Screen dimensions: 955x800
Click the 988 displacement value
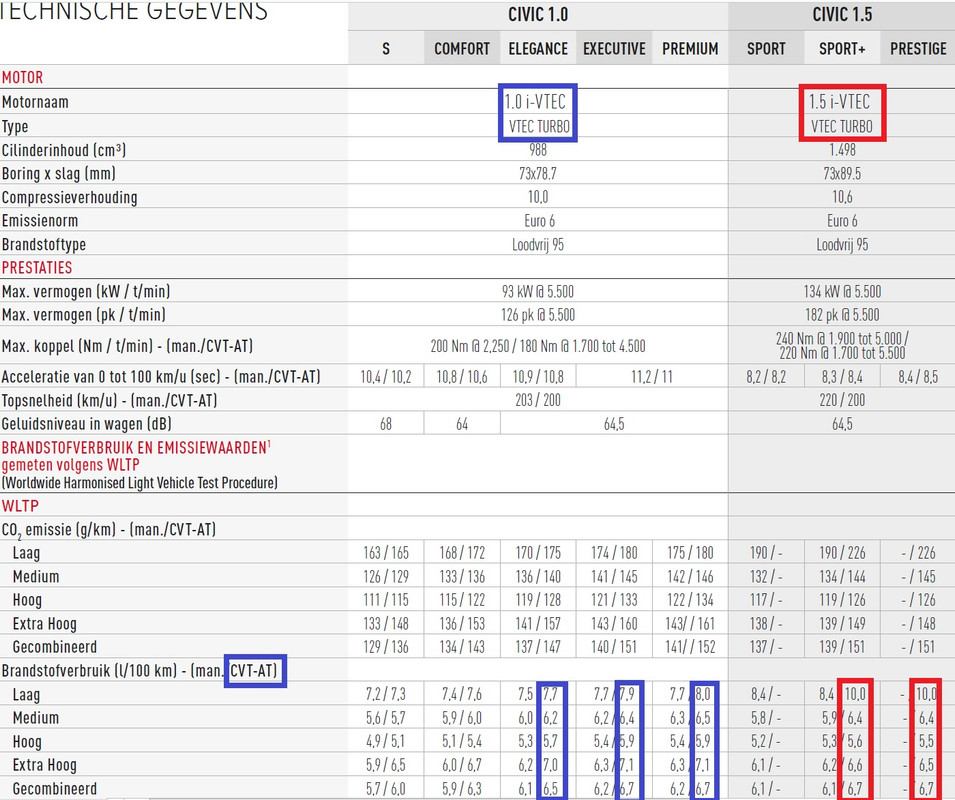[538, 150]
